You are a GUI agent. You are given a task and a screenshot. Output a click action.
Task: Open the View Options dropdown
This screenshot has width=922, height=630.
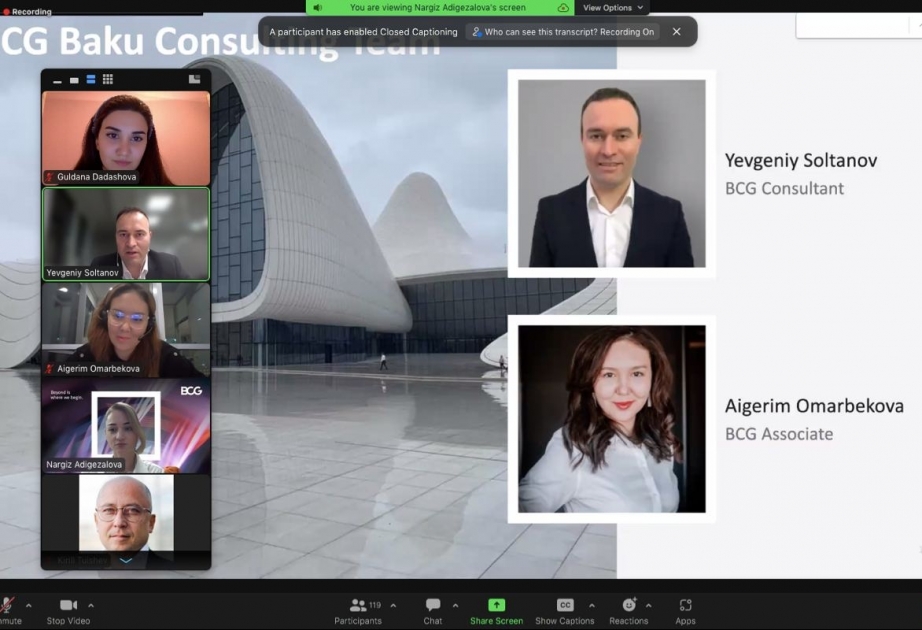[613, 8]
